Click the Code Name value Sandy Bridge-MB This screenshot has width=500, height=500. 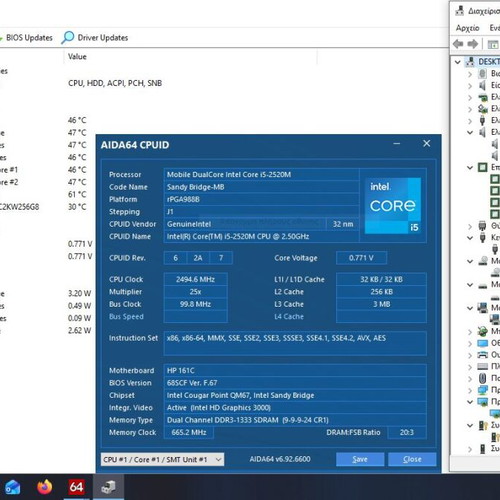click(x=261, y=187)
